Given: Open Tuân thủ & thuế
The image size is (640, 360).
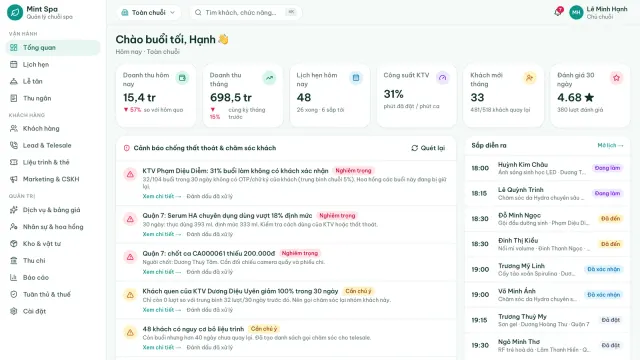Looking at the screenshot, I should (53, 294).
